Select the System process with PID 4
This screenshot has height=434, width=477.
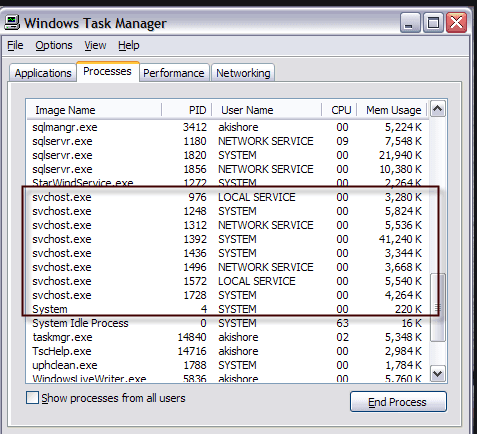(x=227, y=309)
